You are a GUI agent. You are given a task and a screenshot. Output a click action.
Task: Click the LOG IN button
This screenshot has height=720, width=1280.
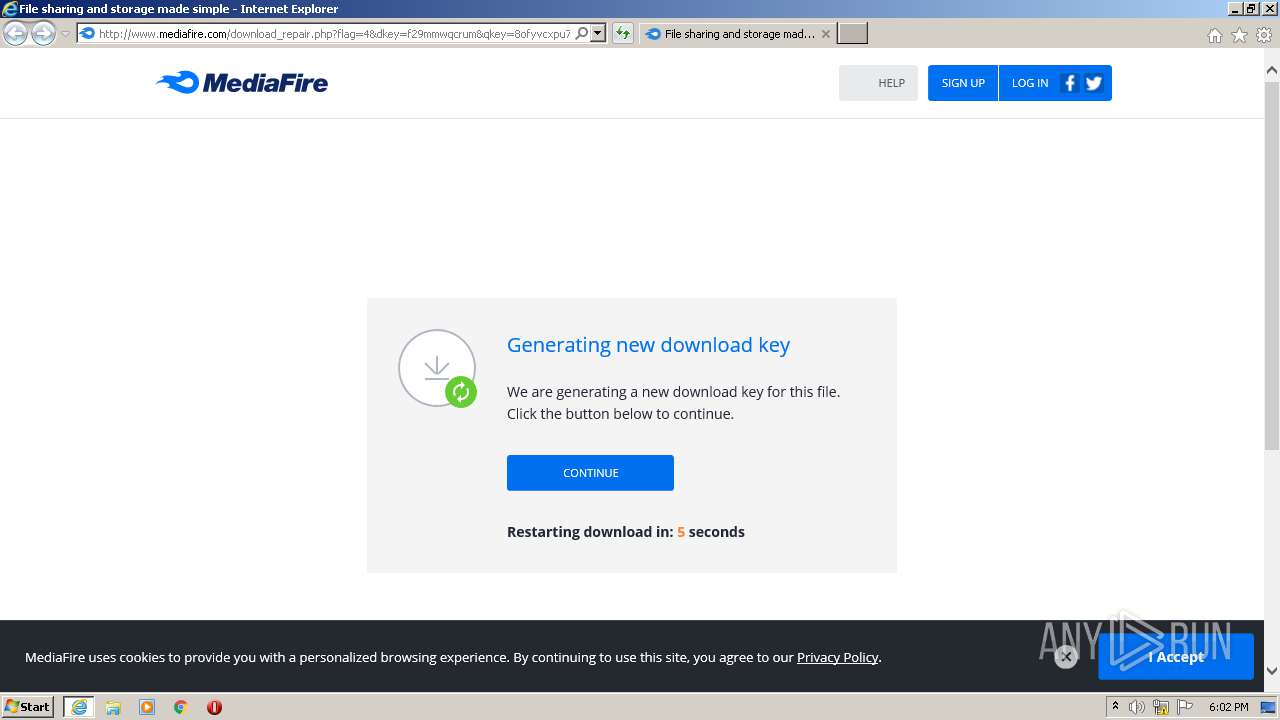(x=1030, y=83)
